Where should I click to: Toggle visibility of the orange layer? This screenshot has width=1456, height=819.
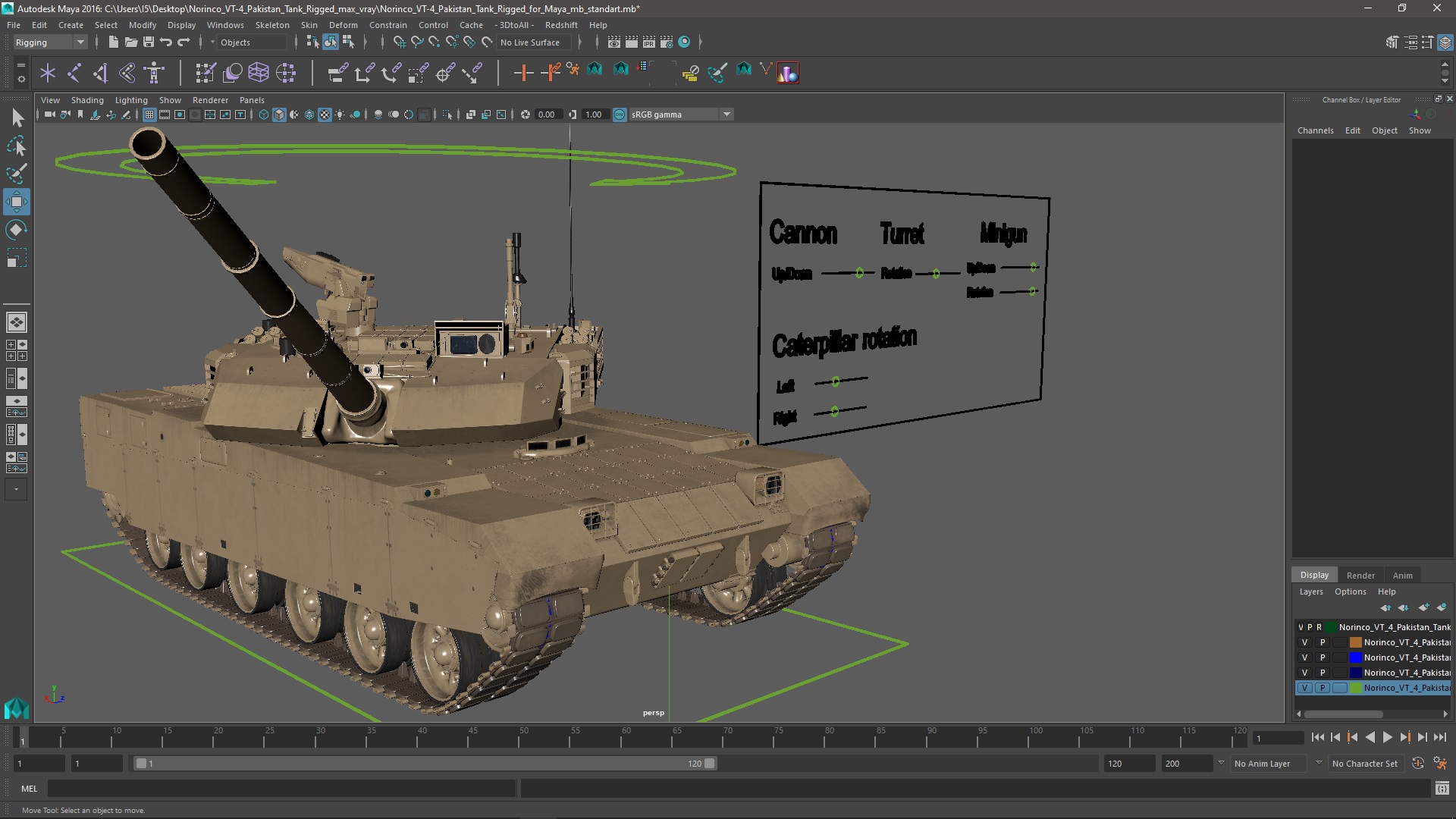(1305, 642)
